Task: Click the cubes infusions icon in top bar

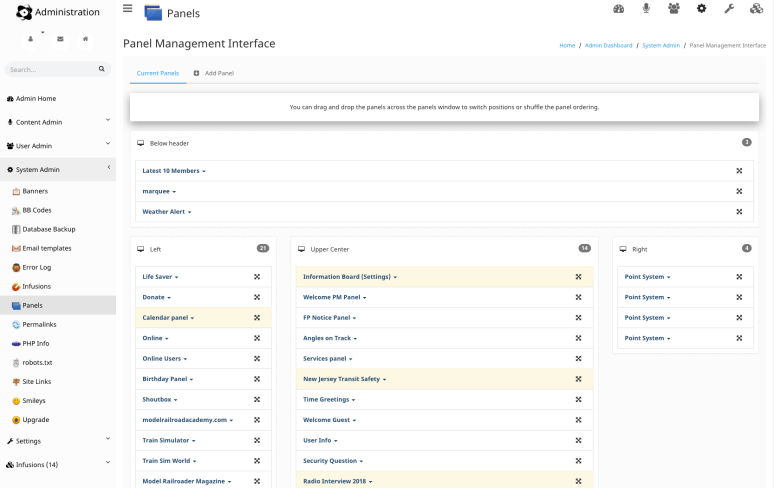Action: pos(757,9)
